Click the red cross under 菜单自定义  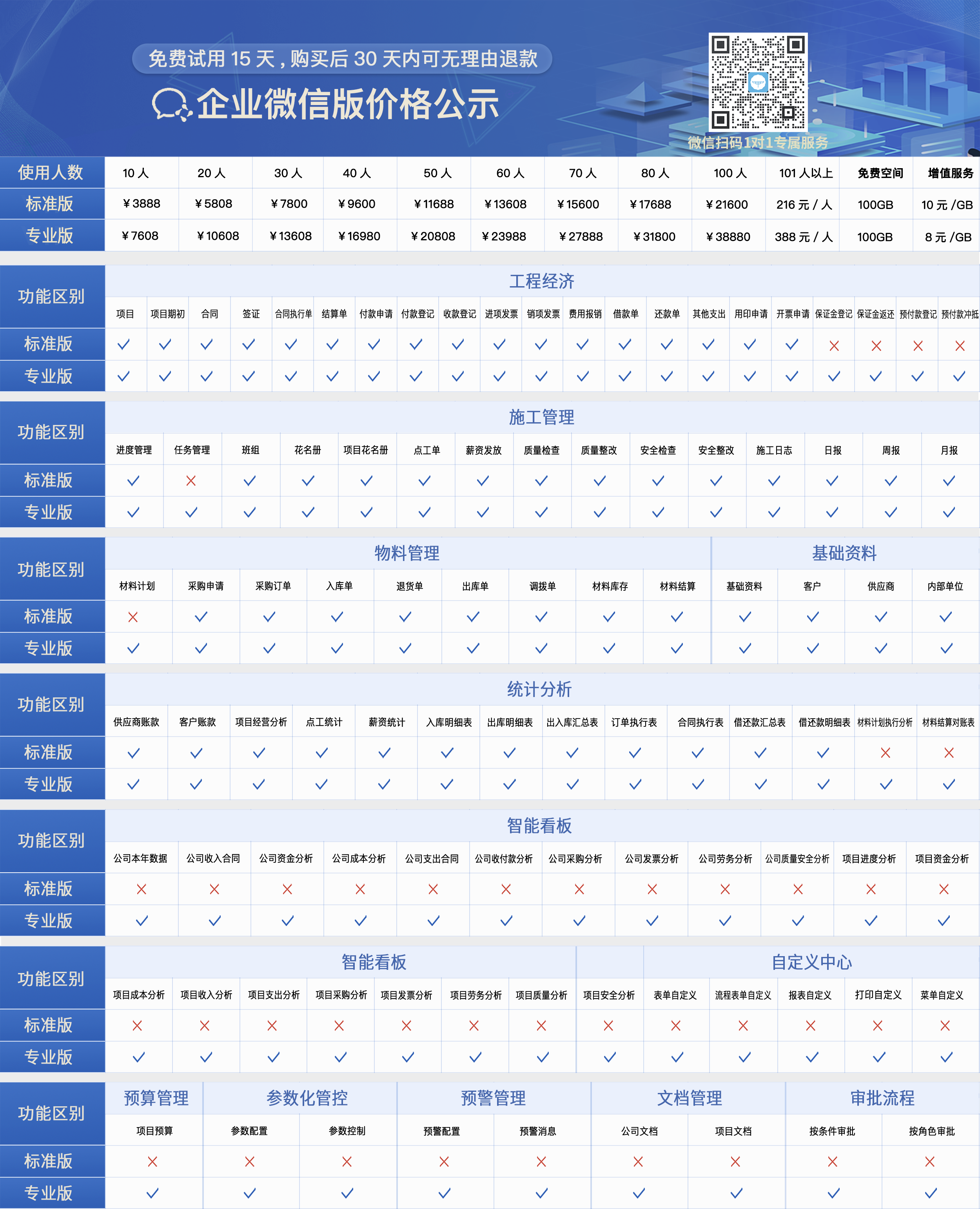pos(945,1026)
